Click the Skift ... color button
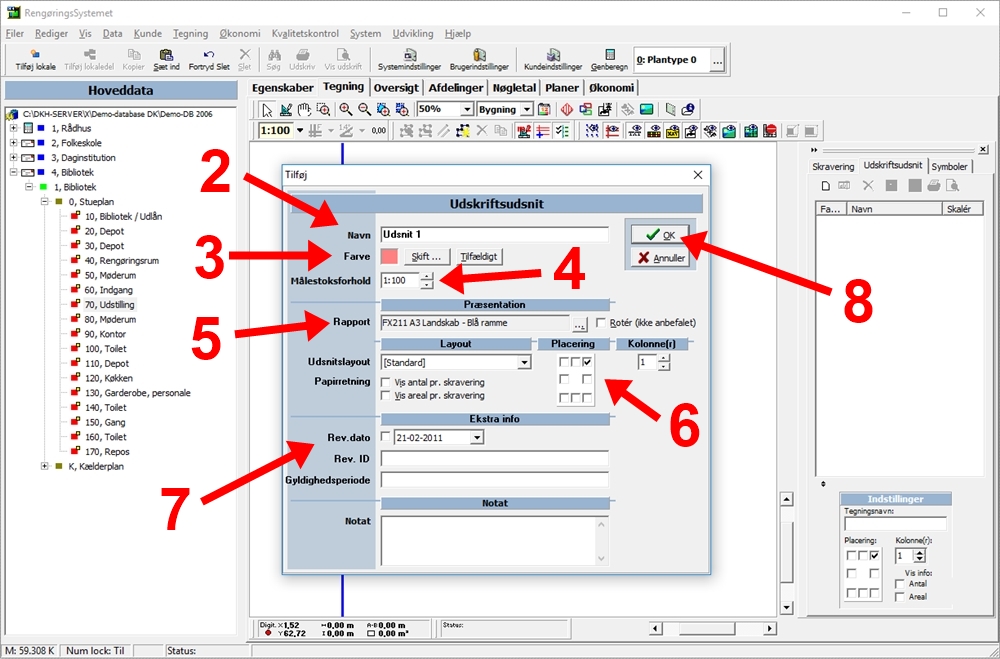This screenshot has height=659, width=1000. click(427, 256)
